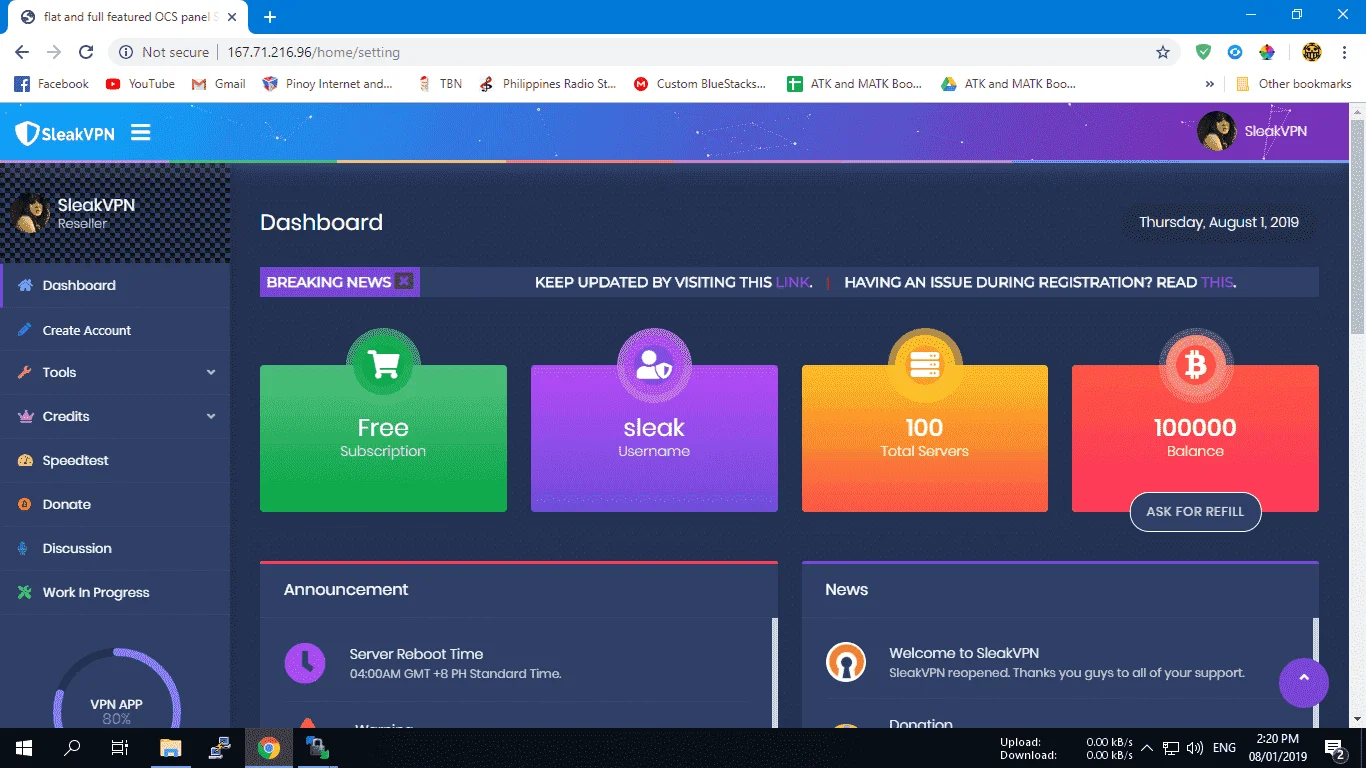
Task: Click the tools icon beside Work In Progress
Action: pos(25,592)
